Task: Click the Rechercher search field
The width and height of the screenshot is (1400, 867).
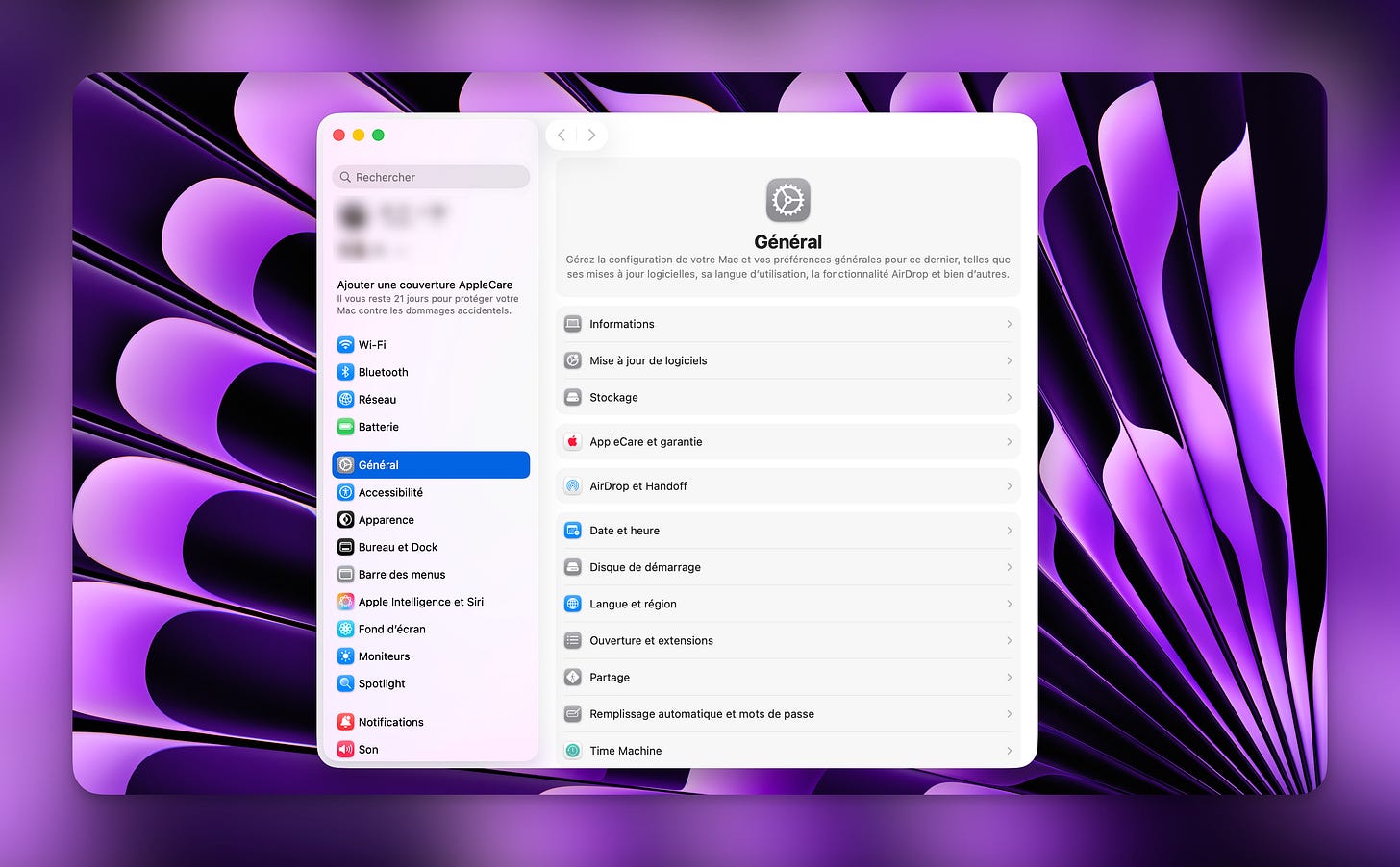Action: tap(431, 177)
